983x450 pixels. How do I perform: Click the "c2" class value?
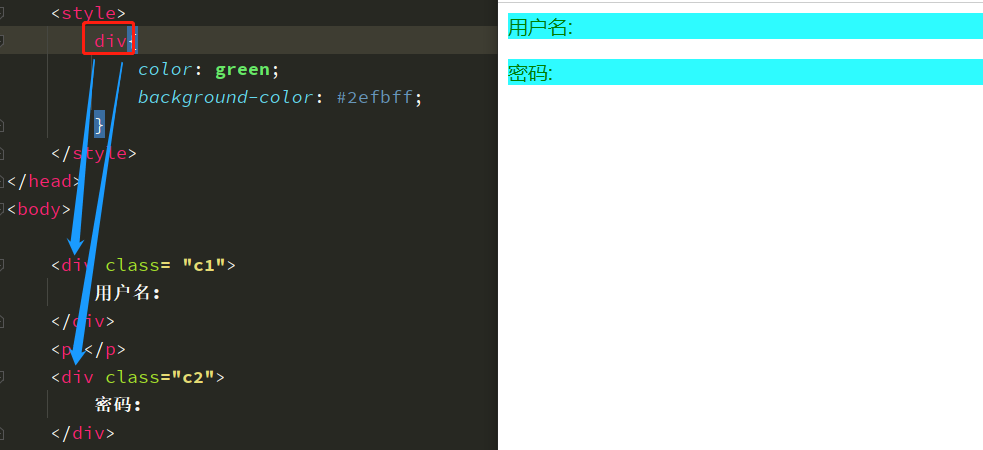pos(193,377)
